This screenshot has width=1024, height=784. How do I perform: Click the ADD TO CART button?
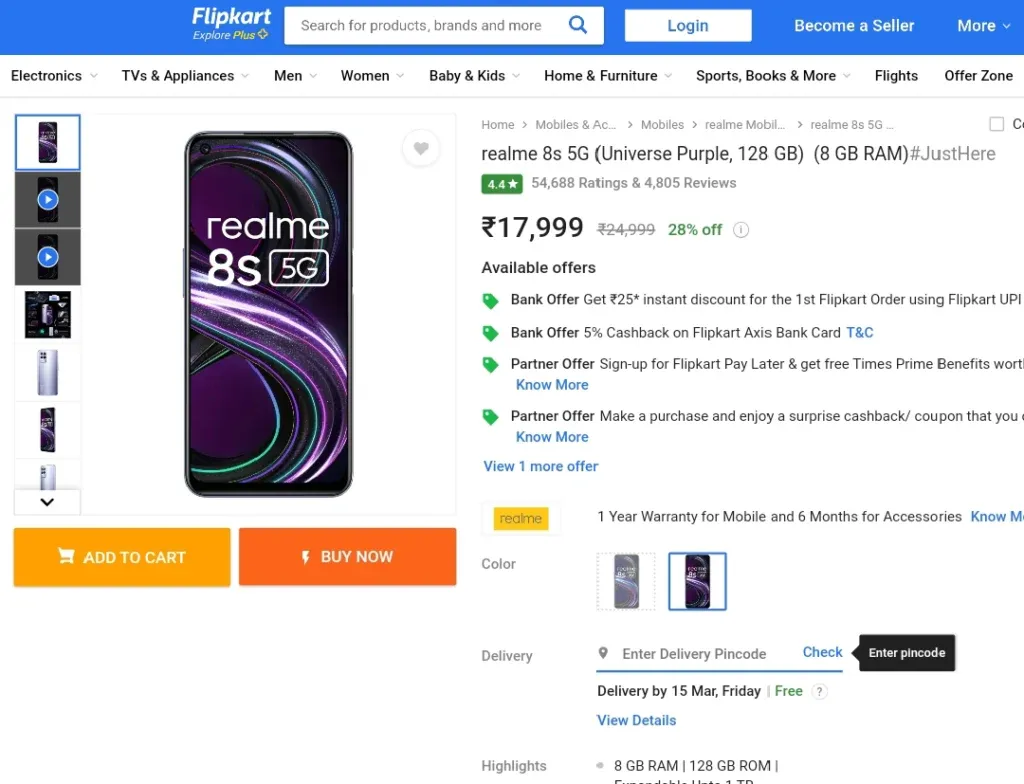[x=122, y=557]
